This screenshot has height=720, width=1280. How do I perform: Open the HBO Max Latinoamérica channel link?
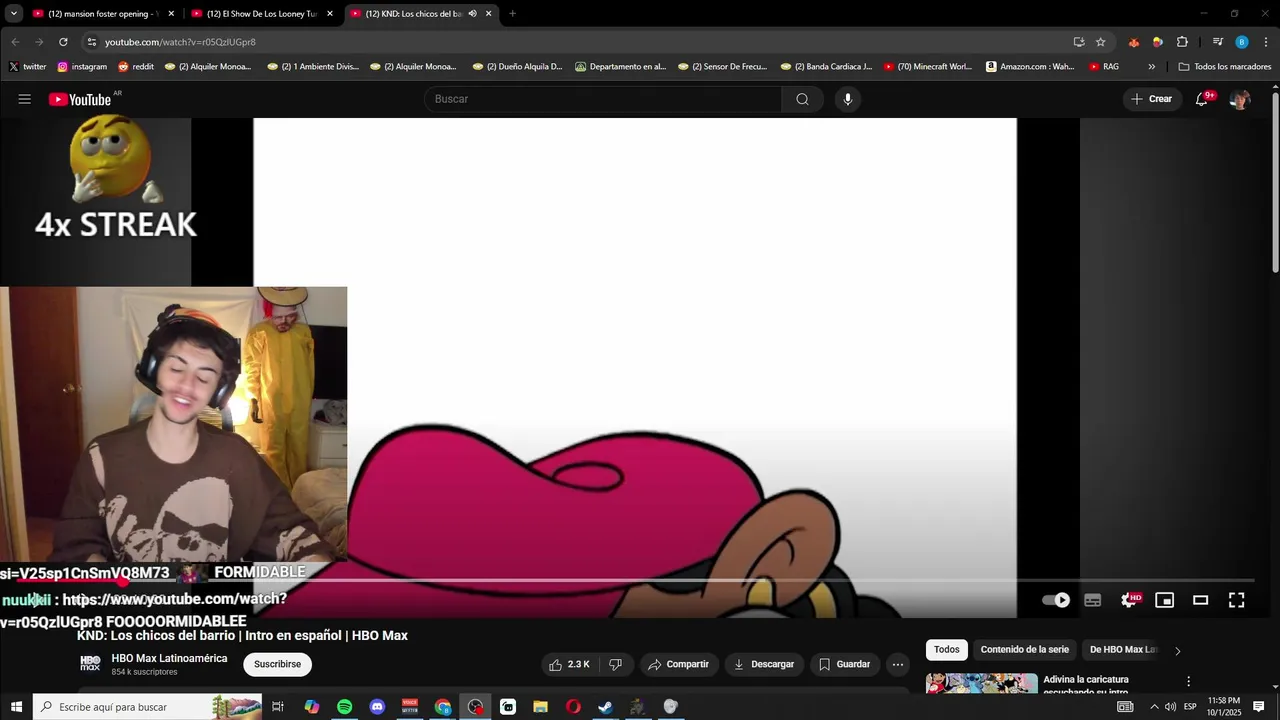pos(169,658)
